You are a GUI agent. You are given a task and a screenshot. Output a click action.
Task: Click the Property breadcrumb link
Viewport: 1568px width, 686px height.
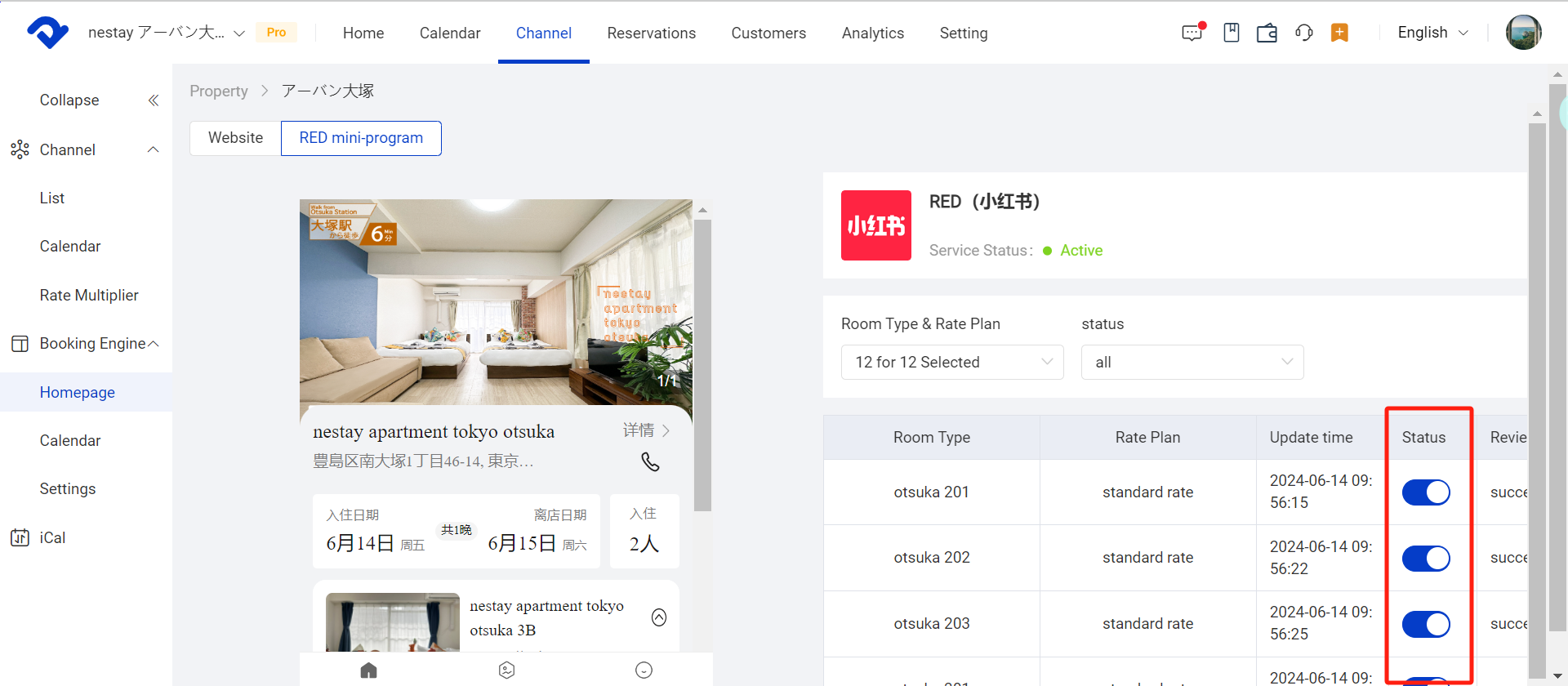218,91
